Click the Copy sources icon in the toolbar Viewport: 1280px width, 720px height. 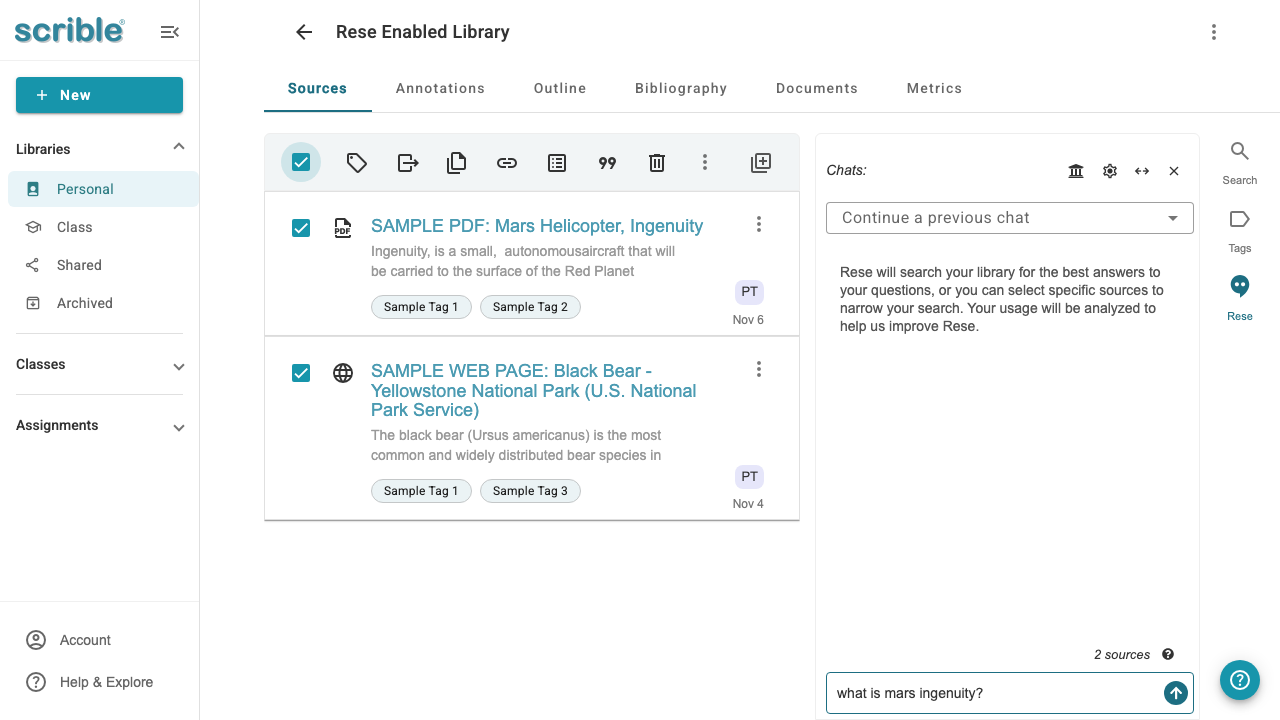(x=456, y=162)
